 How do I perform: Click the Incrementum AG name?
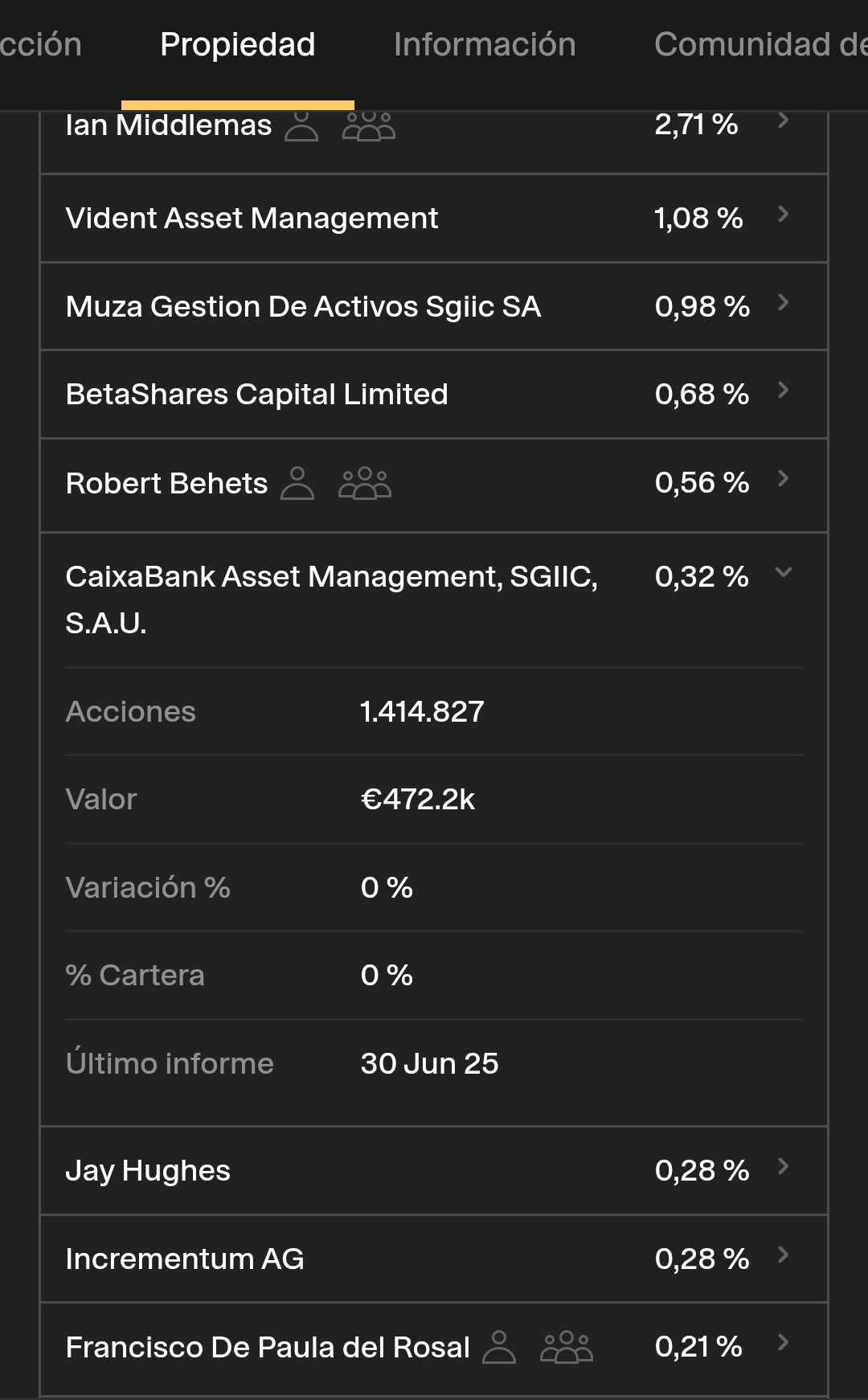(x=185, y=1259)
